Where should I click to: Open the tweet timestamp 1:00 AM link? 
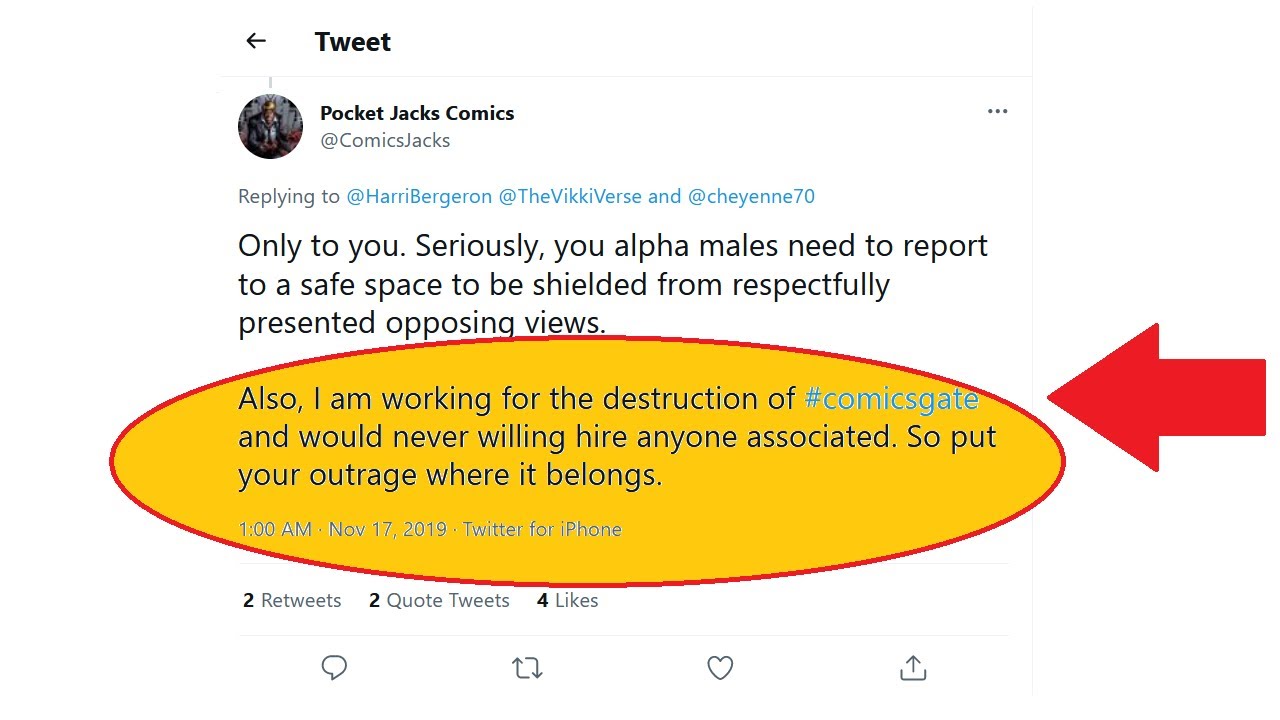[275, 529]
